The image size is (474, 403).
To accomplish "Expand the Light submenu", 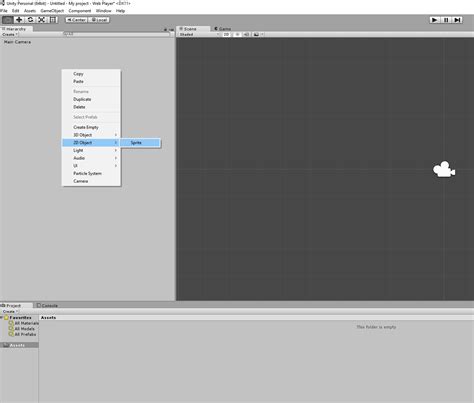I will [91, 150].
